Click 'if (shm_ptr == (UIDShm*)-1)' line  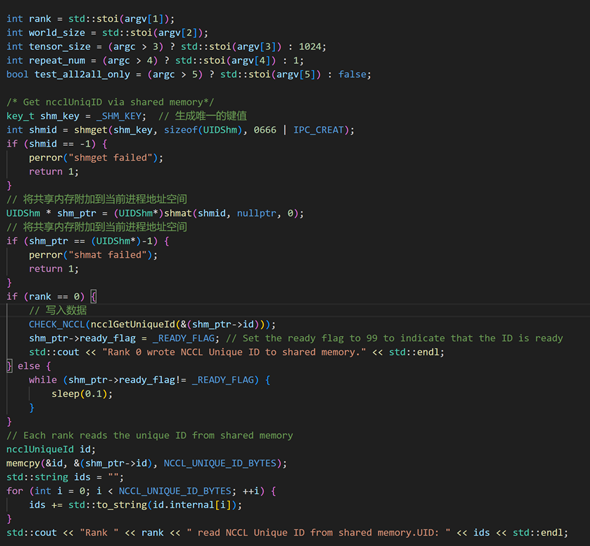pyautogui.click(x=88, y=241)
